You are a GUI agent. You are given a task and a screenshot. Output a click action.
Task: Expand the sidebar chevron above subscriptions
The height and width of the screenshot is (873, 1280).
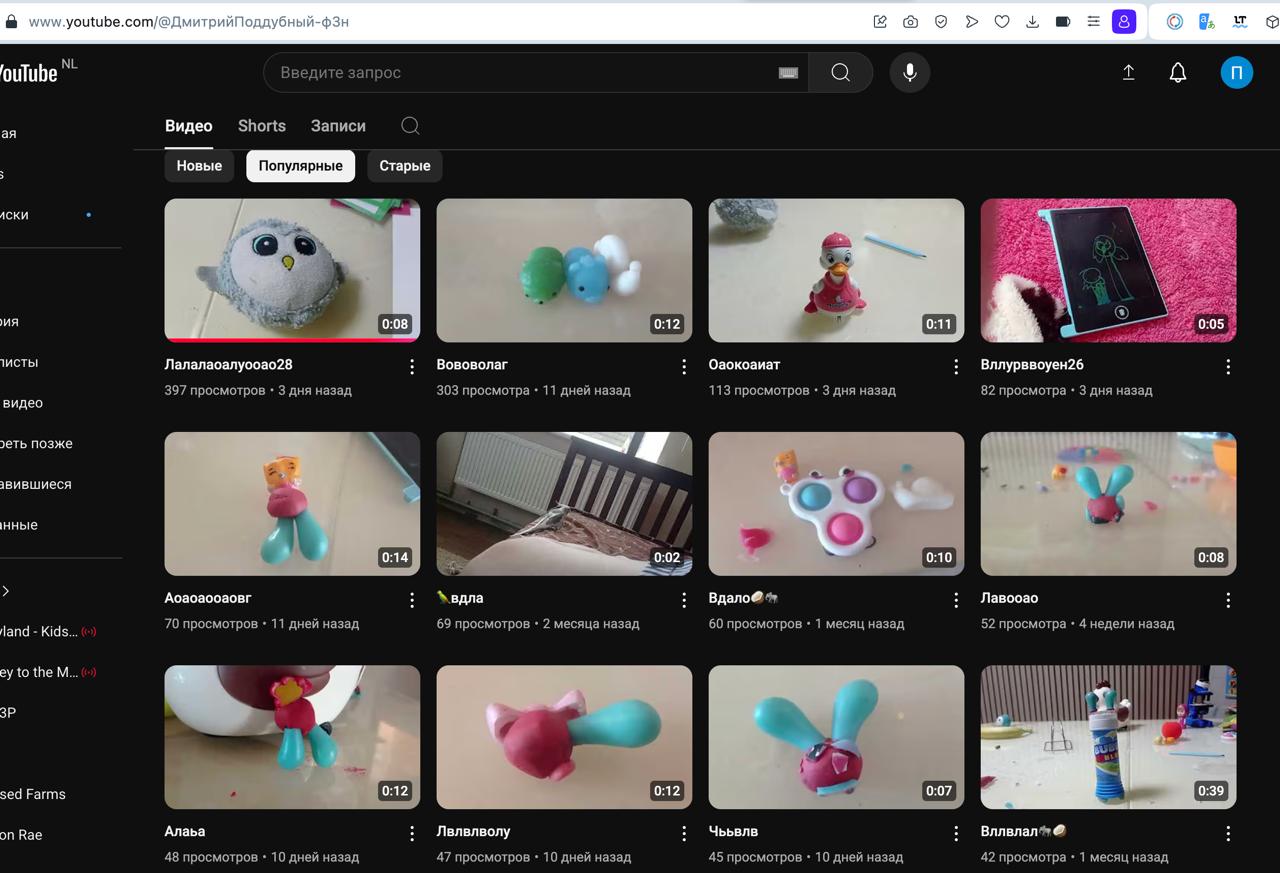(5, 591)
